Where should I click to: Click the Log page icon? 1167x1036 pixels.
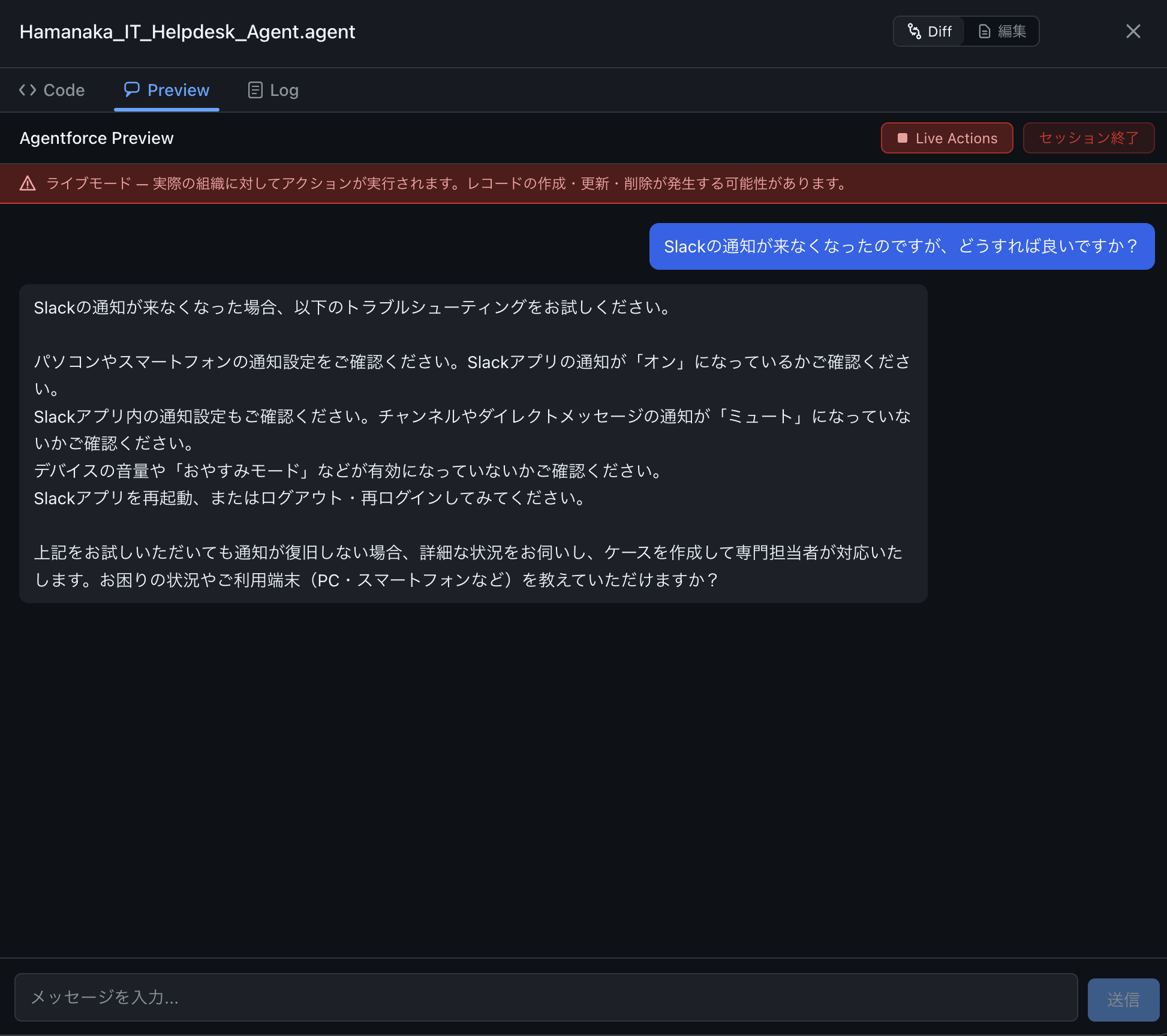tap(255, 90)
